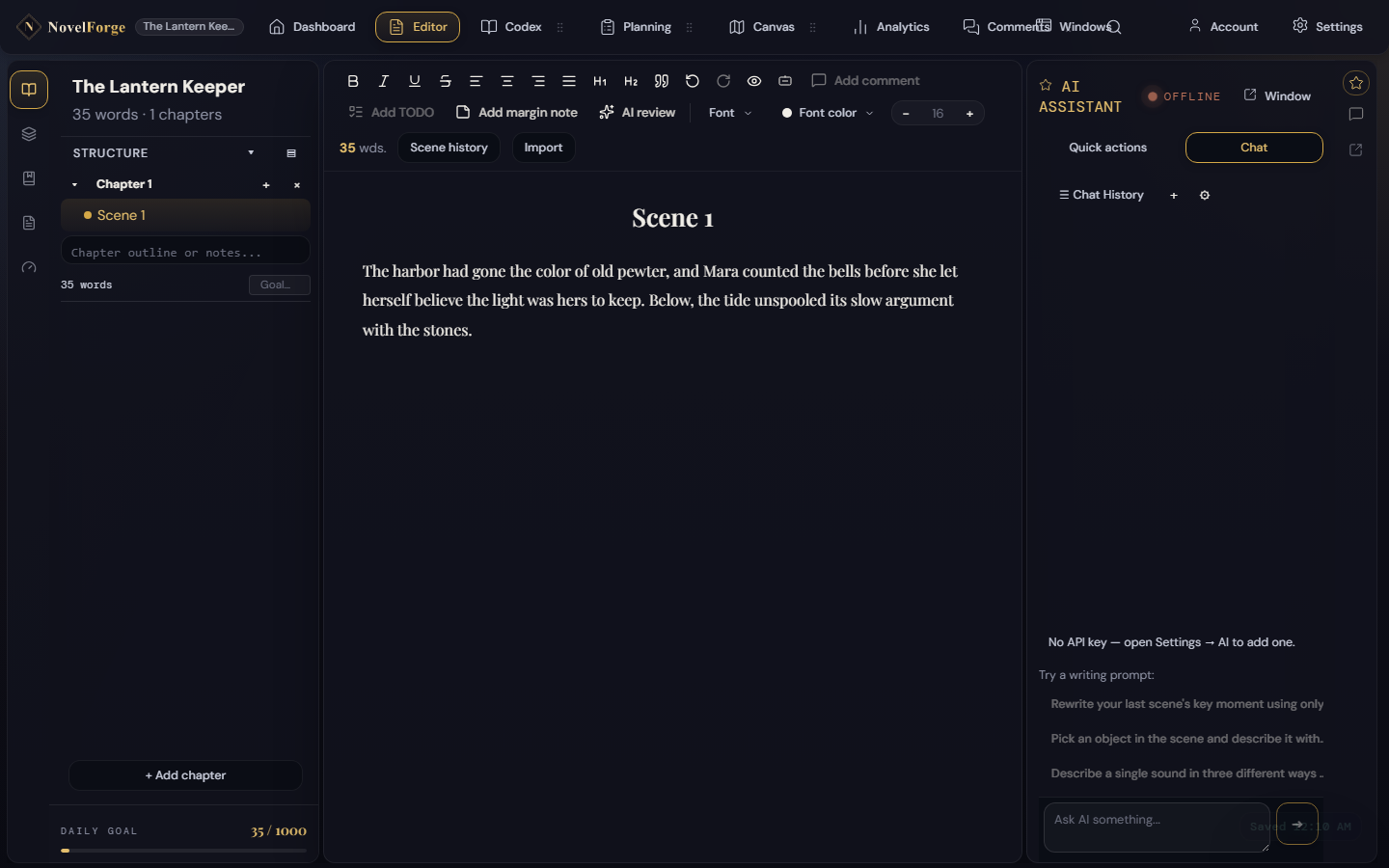Focus the Ask AI something input
The image size is (1389, 868).
click(1157, 827)
